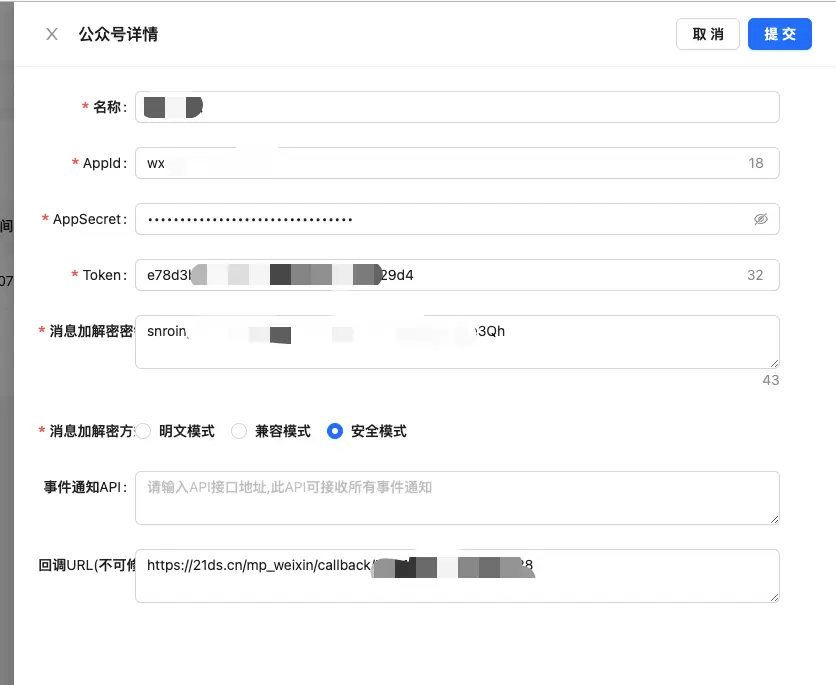Click the 事件通知API label
This screenshot has height=685, width=836.
pyautogui.click(x=85, y=487)
